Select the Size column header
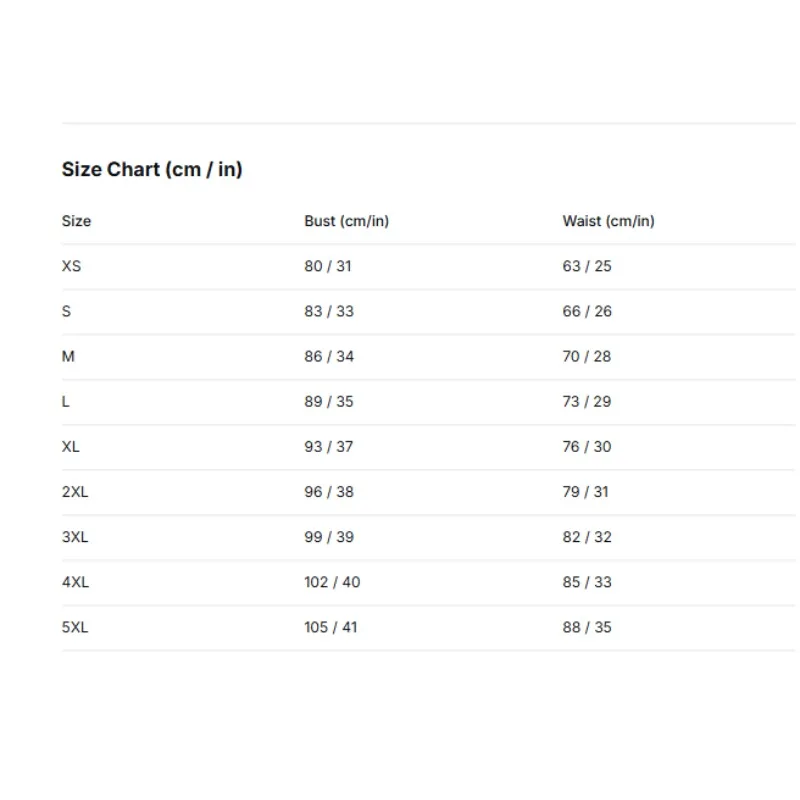The width and height of the screenshot is (800, 800). [x=77, y=221]
